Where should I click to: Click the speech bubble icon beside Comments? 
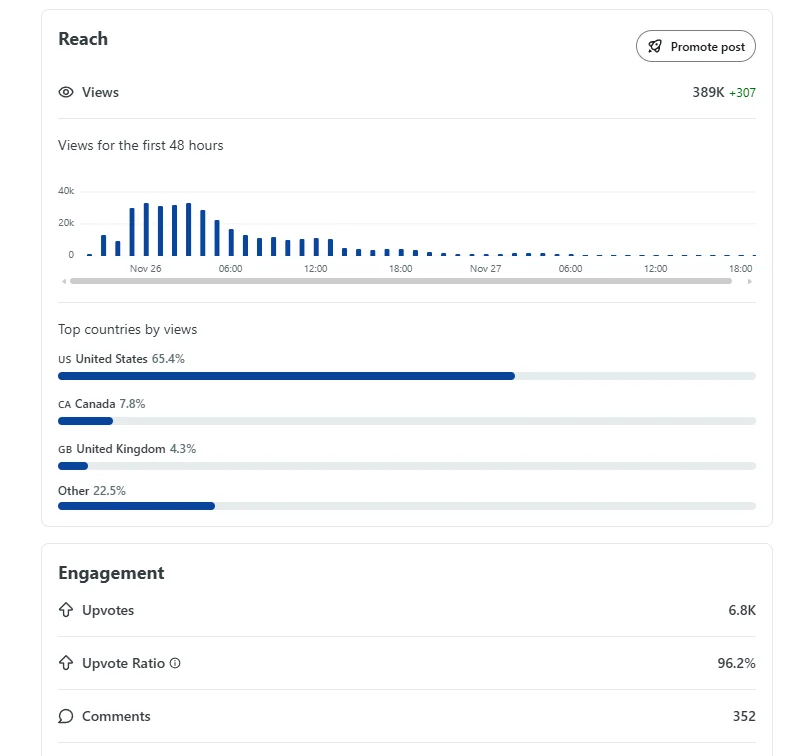[66, 716]
